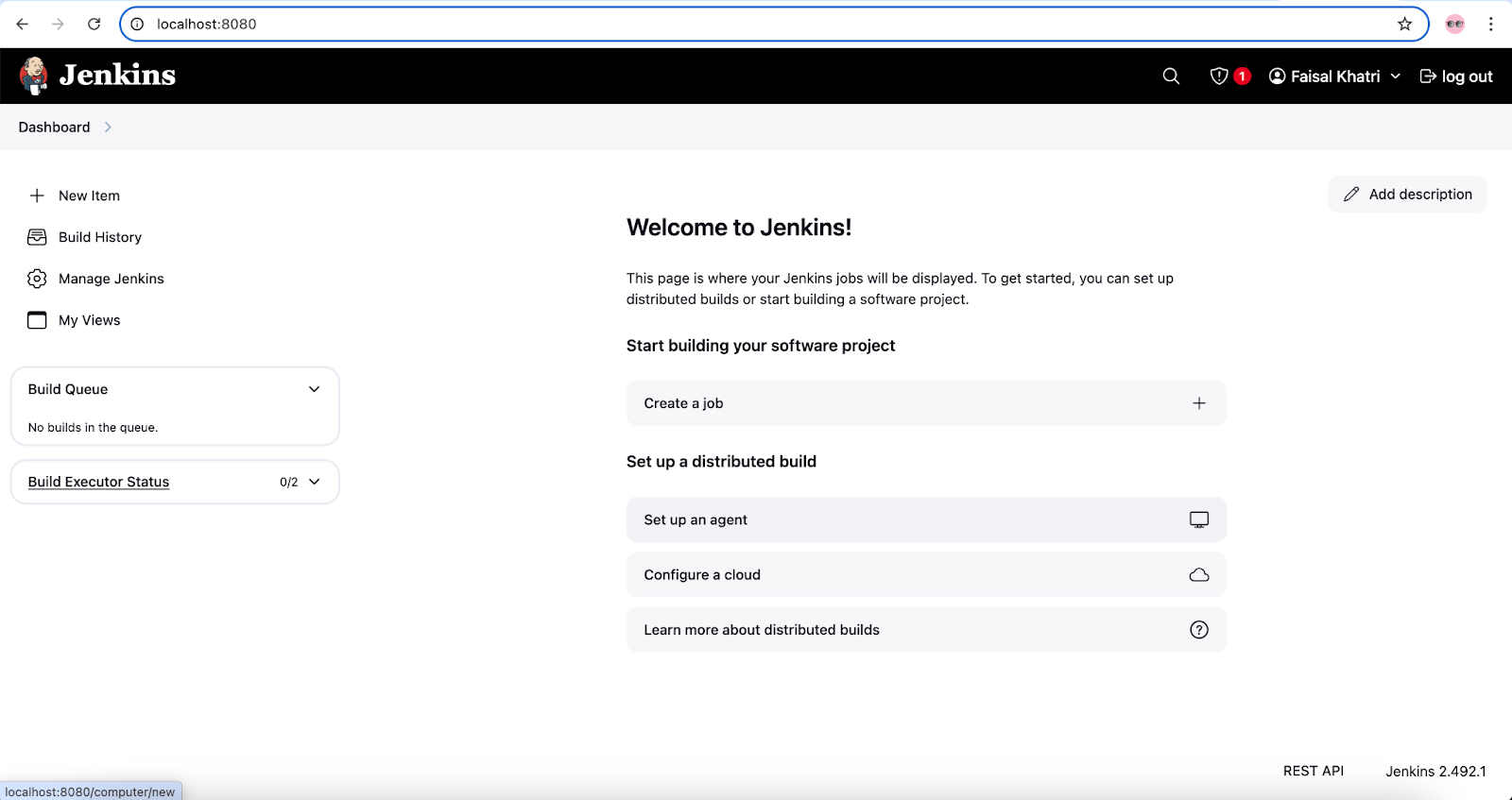Click the user avatar icon beside Faisal Khatri
The image size is (1512, 800).
[x=1277, y=77]
